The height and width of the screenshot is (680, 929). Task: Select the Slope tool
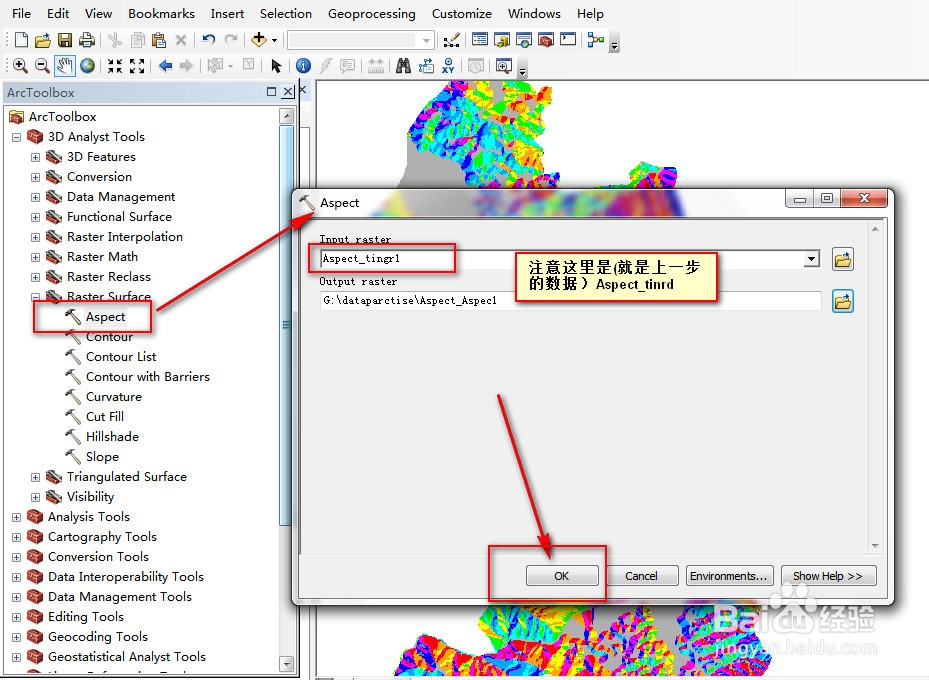tap(102, 457)
